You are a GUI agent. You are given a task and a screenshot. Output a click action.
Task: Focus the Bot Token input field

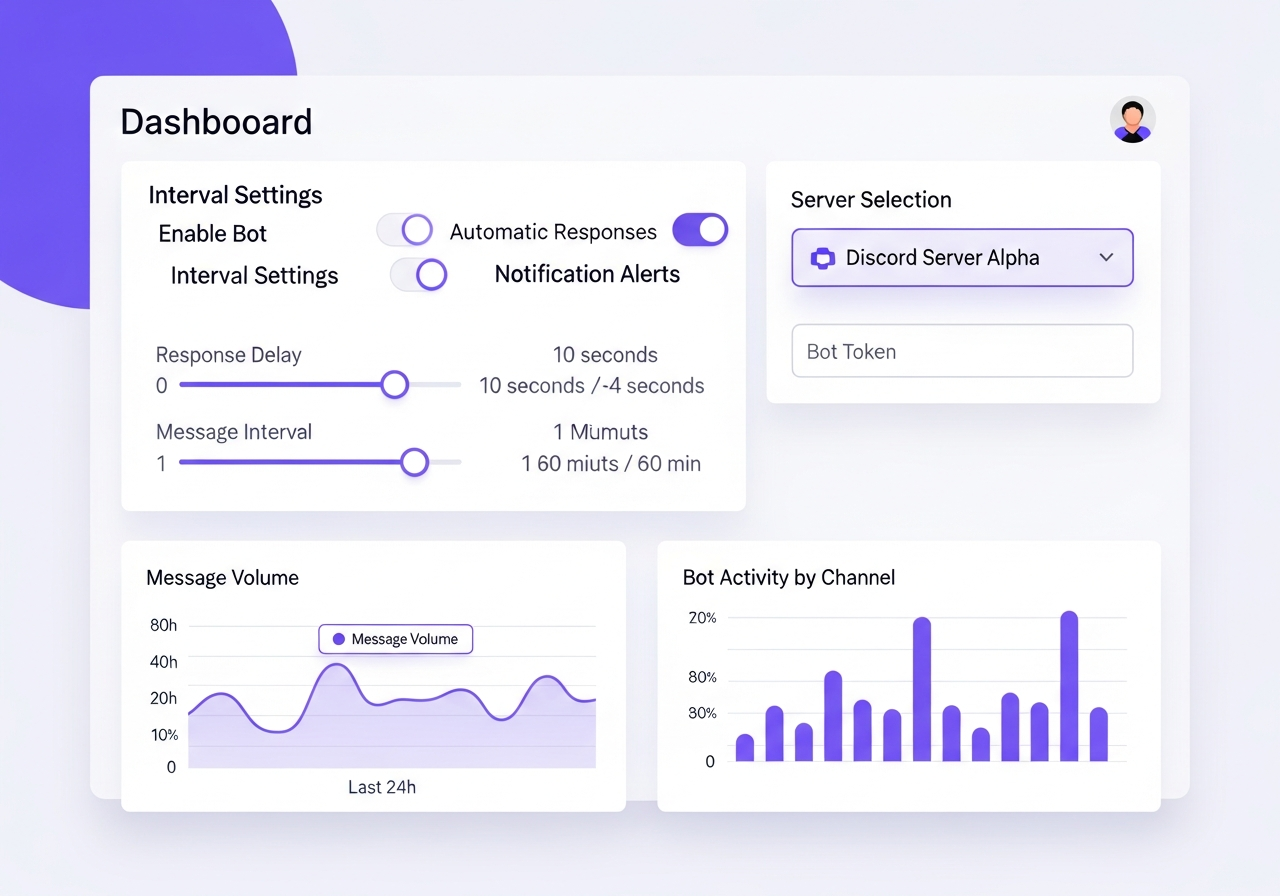961,351
